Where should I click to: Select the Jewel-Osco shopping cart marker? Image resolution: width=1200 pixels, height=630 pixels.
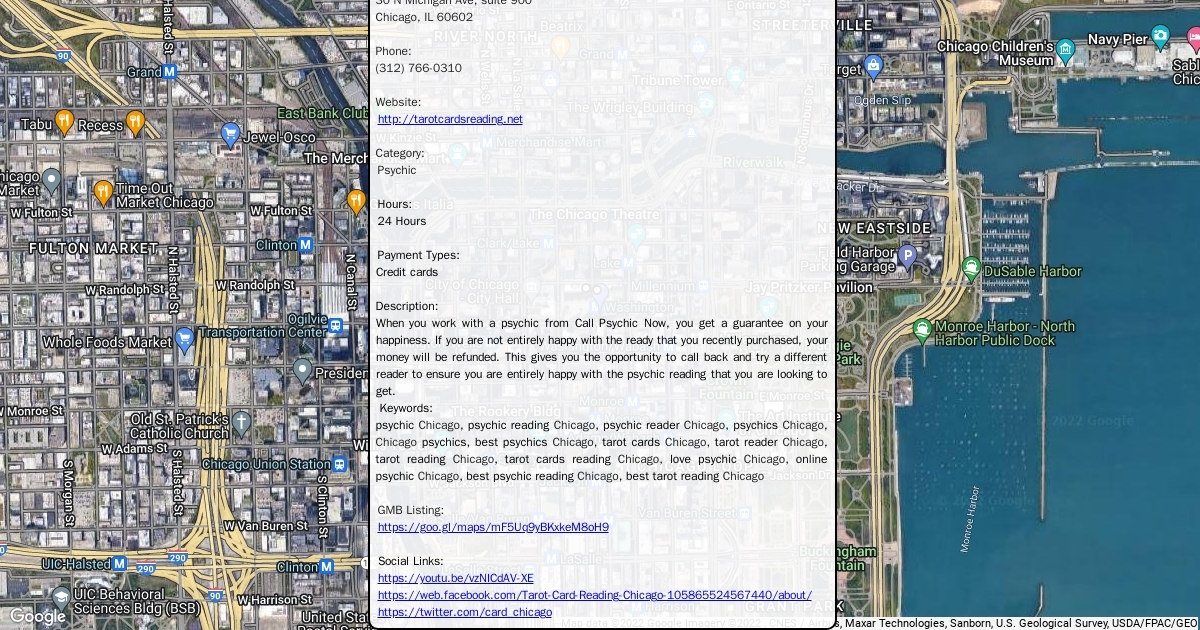[231, 135]
